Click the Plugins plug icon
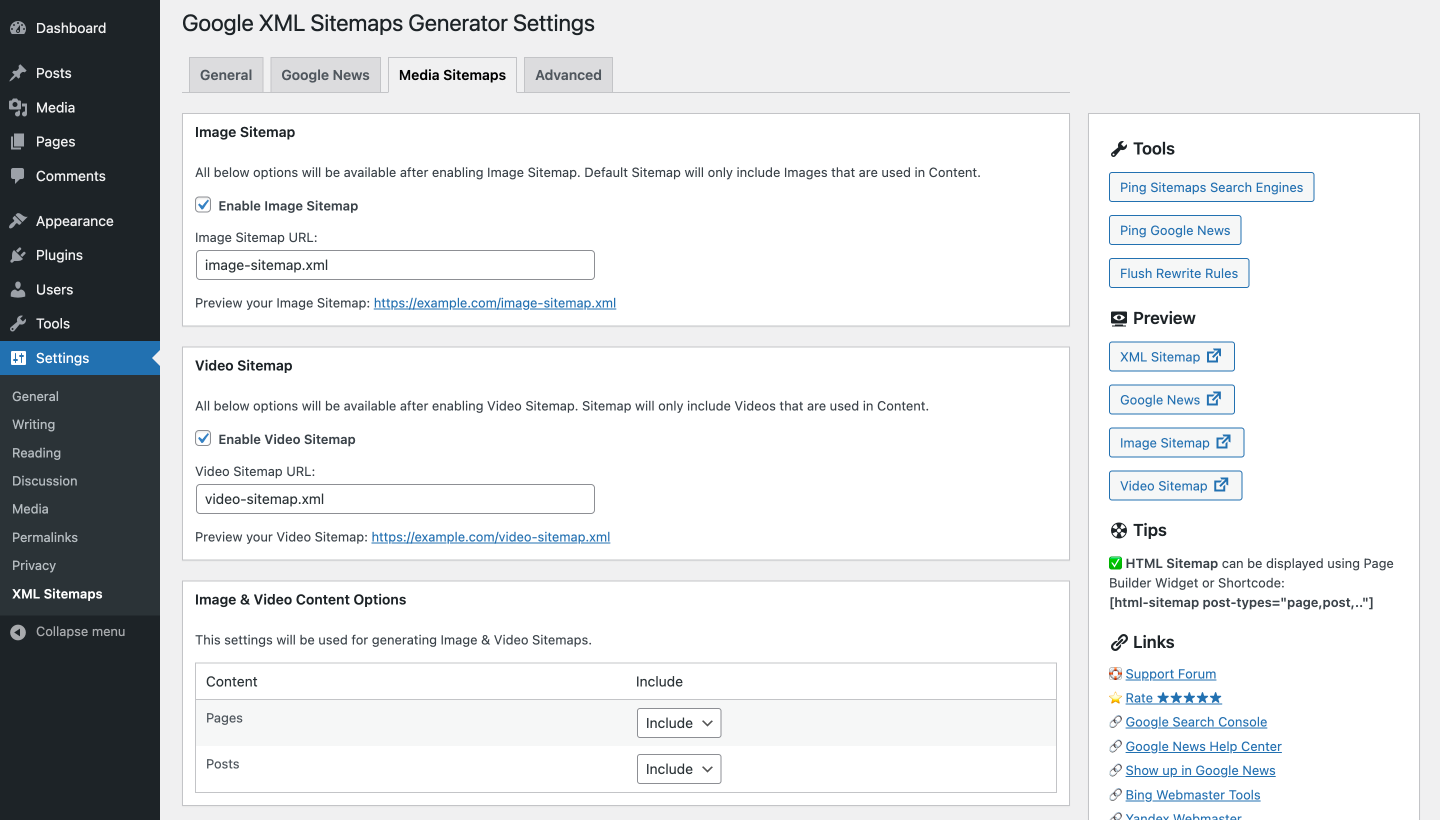Screen dimensions: 1440x820 point(18,255)
